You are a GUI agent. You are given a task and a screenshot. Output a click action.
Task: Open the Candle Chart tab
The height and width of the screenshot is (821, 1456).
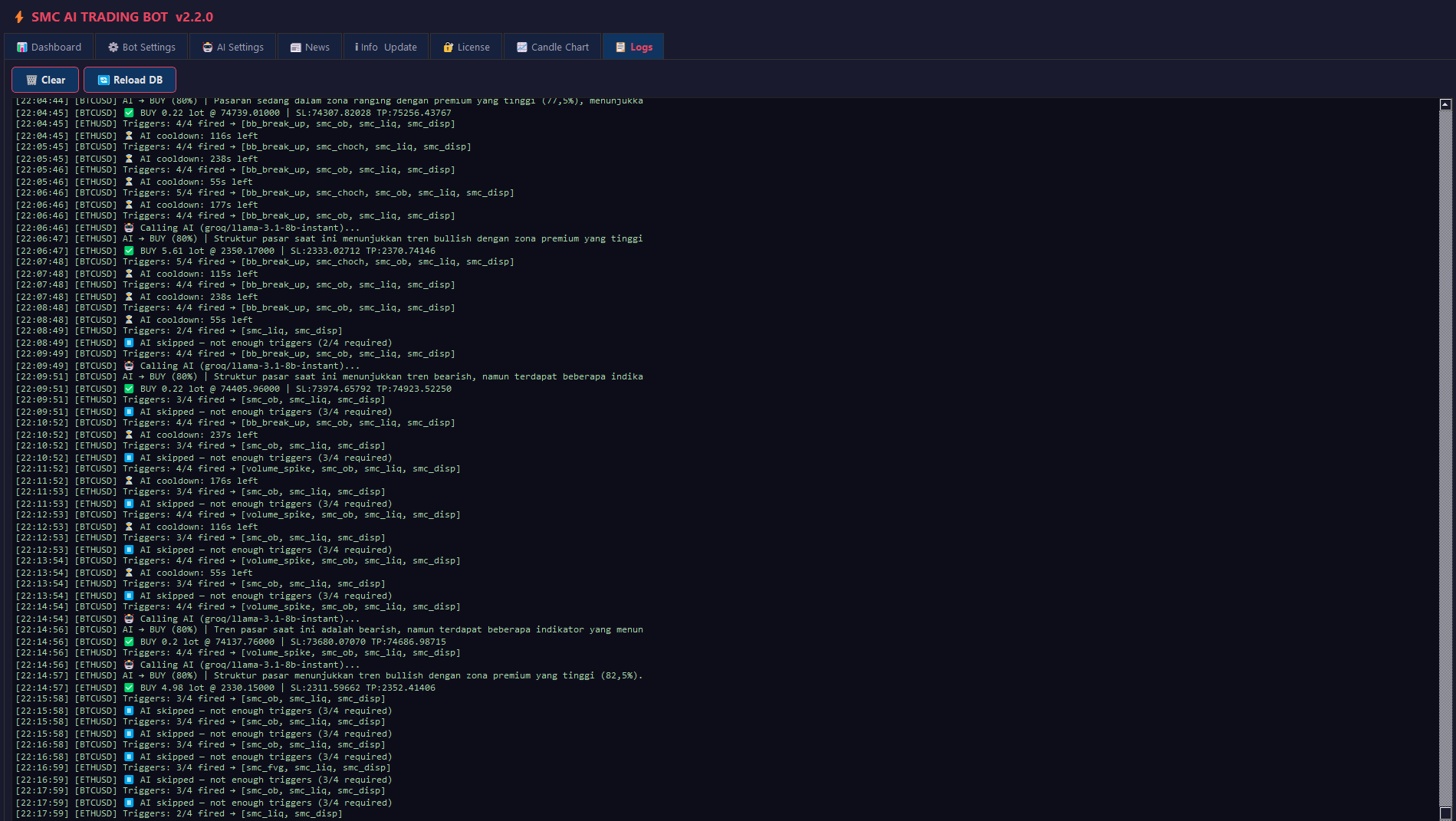pyautogui.click(x=551, y=47)
